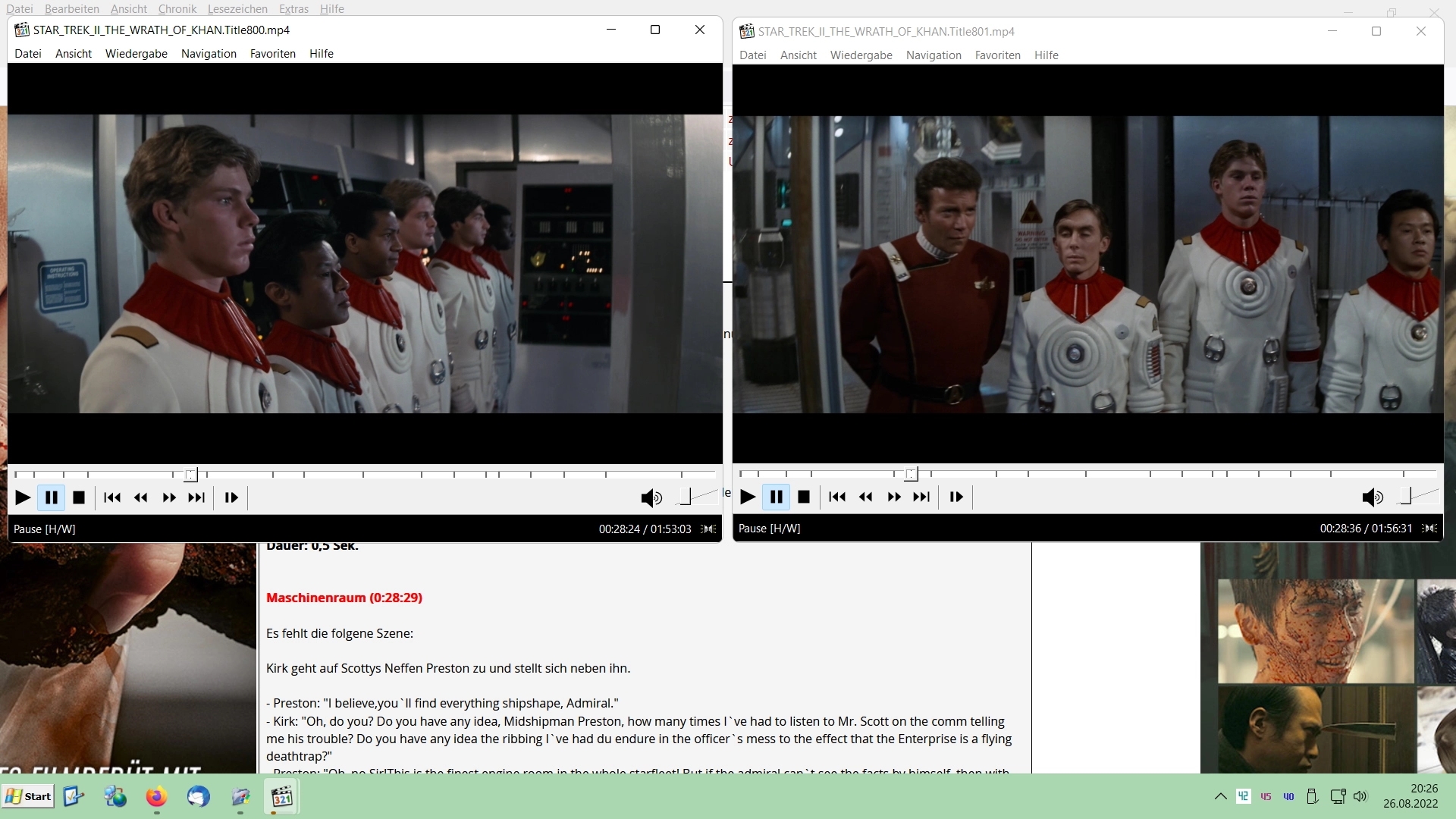Open clock showing 20:26 26.08.2022
This screenshot has height=819, width=1456.
1410,796
